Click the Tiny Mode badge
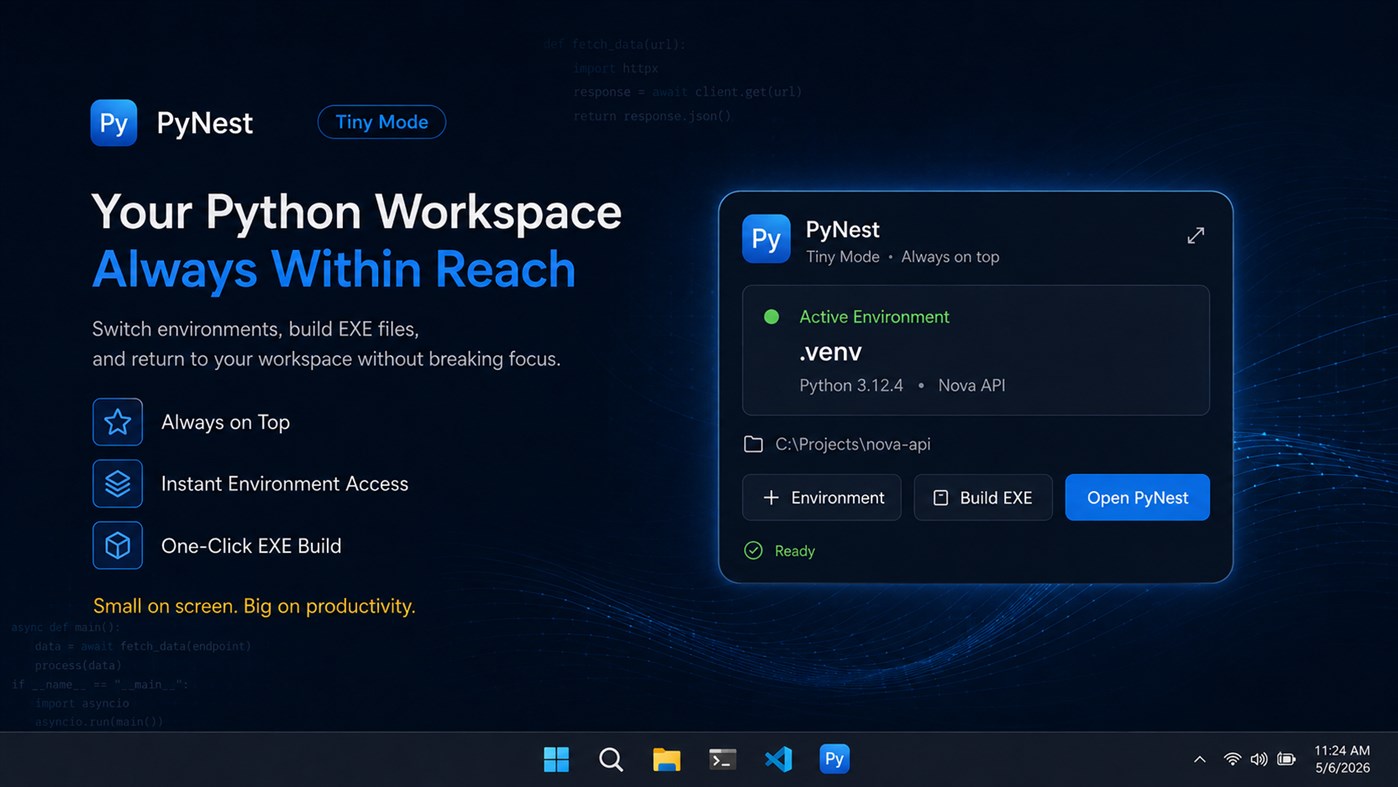 point(382,122)
